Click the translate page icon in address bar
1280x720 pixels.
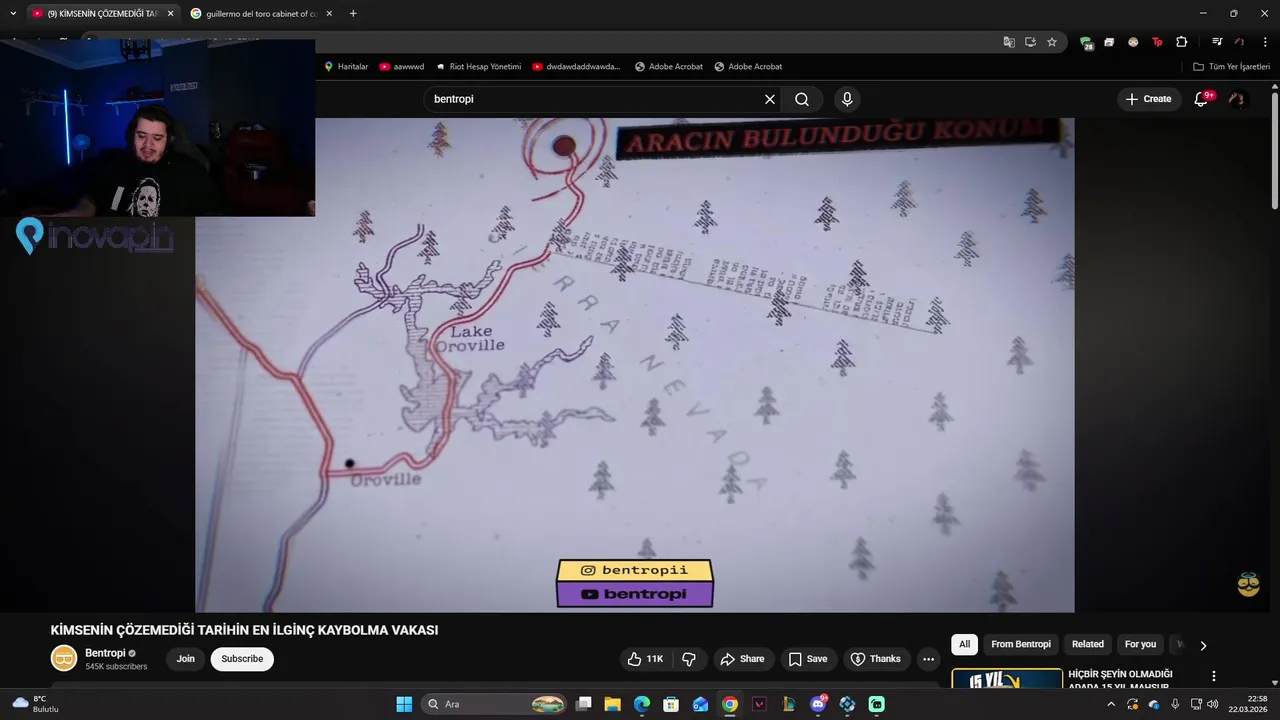[x=1009, y=42]
